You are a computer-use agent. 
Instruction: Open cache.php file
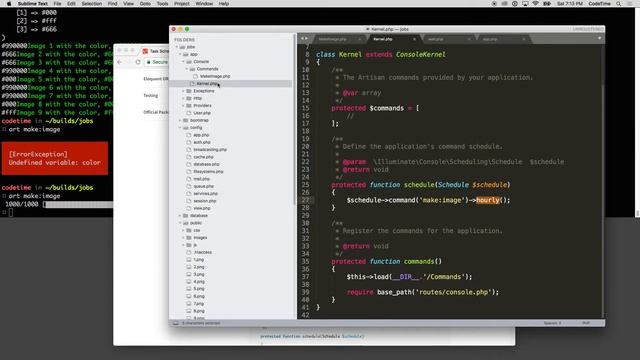[203, 157]
